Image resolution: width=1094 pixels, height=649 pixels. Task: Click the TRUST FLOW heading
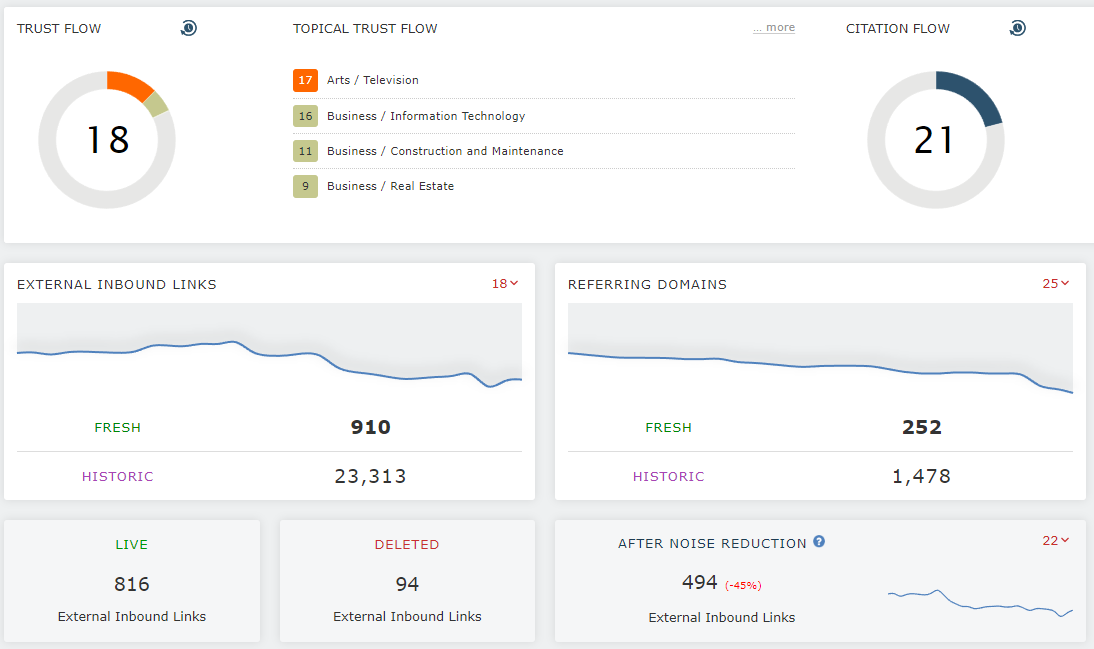[59, 29]
